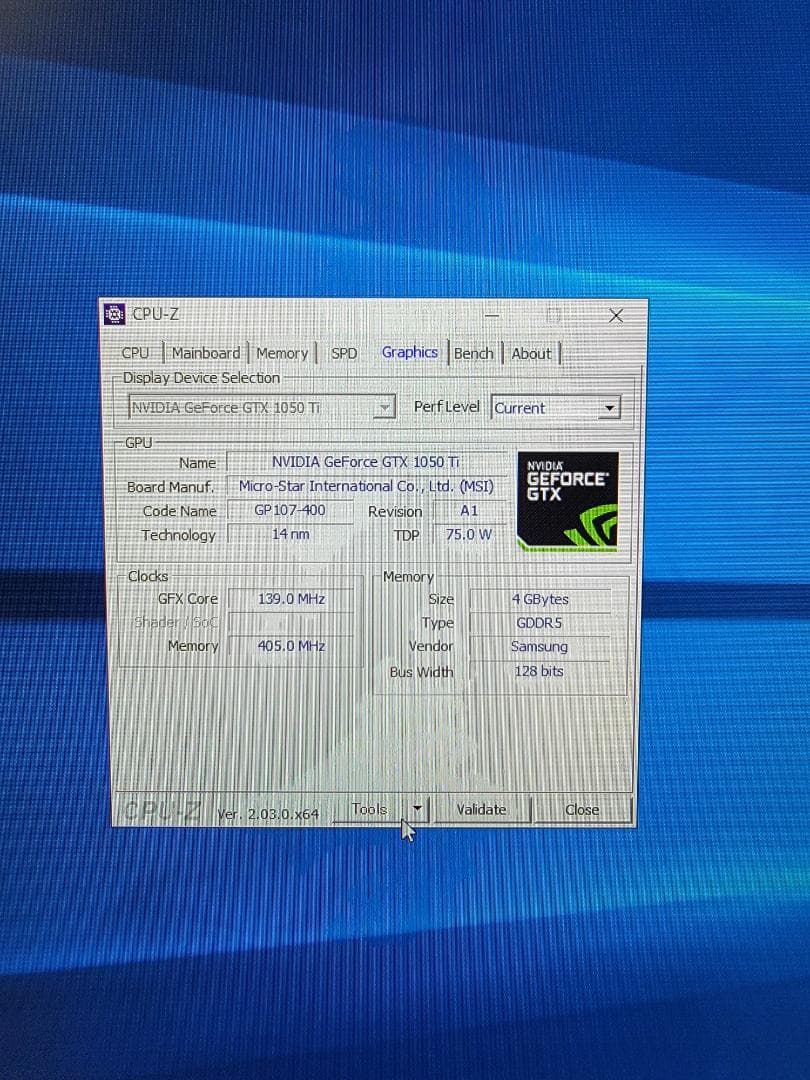Switch to the Bench tab

click(x=473, y=353)
